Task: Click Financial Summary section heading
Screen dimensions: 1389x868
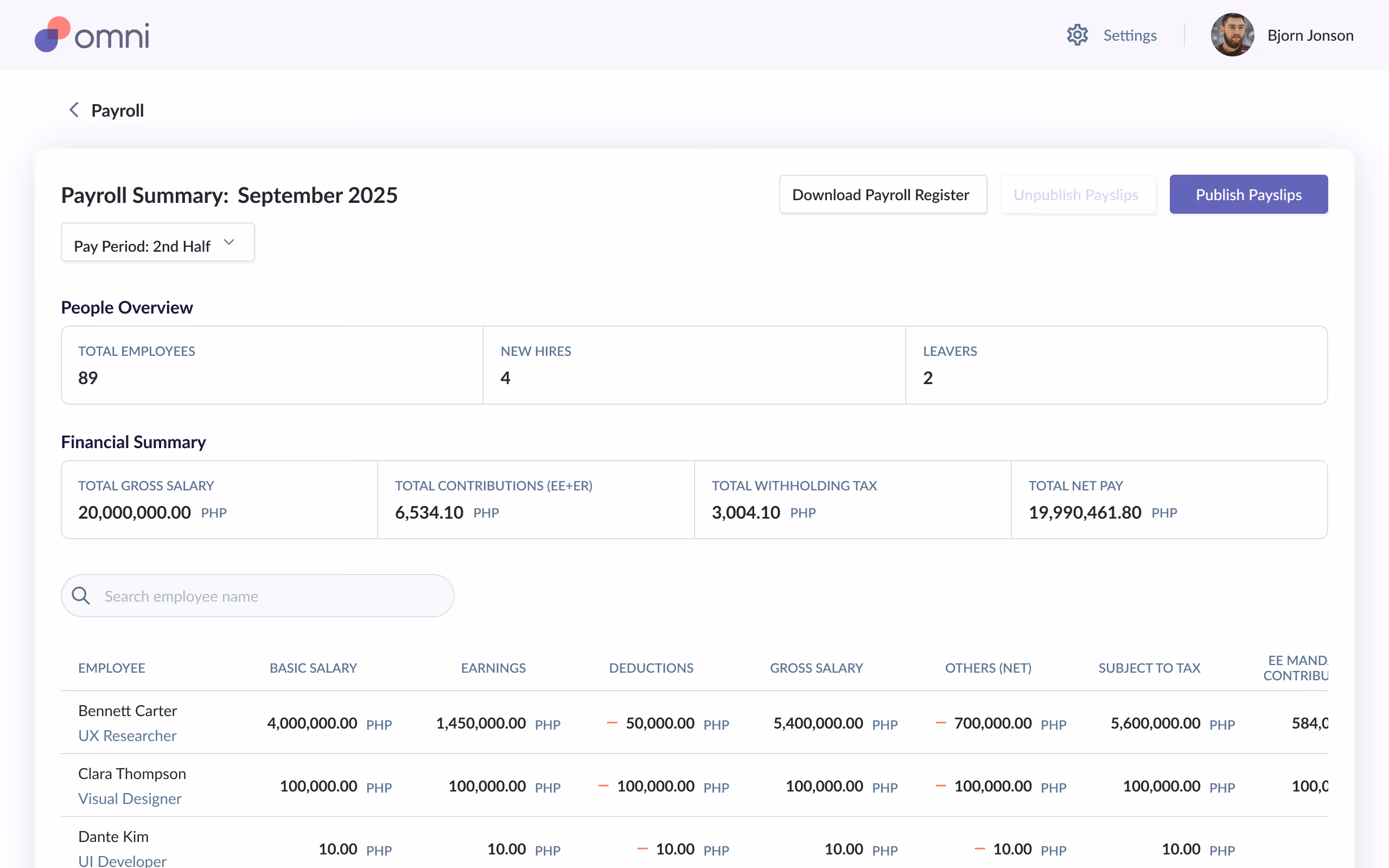Action: click(x=133, y=442)
